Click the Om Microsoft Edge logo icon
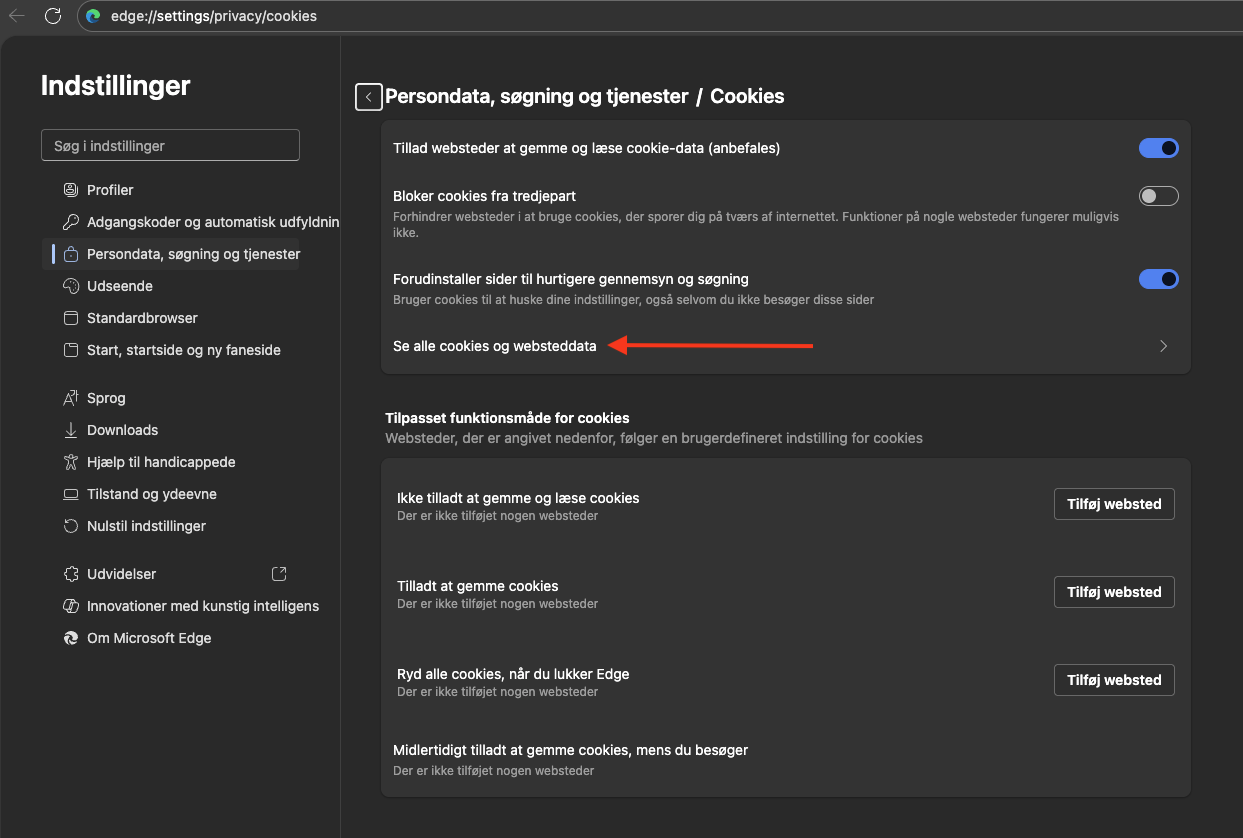Viewport: 1243px width, 838px height. (71, 638)
